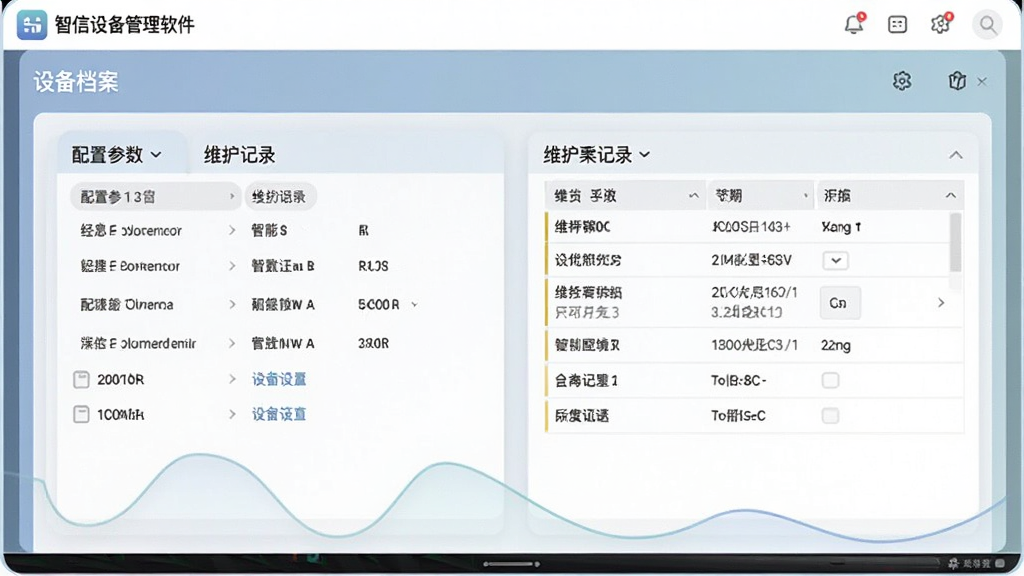
Task: Click the maintenance table vertical scrollbar
Action: [955, 242]
